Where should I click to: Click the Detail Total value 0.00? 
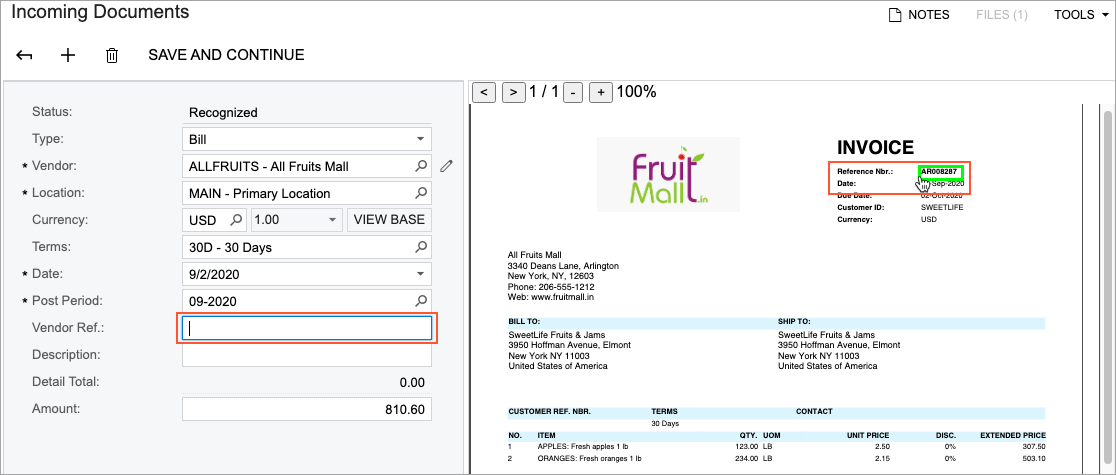click(412, 382)
